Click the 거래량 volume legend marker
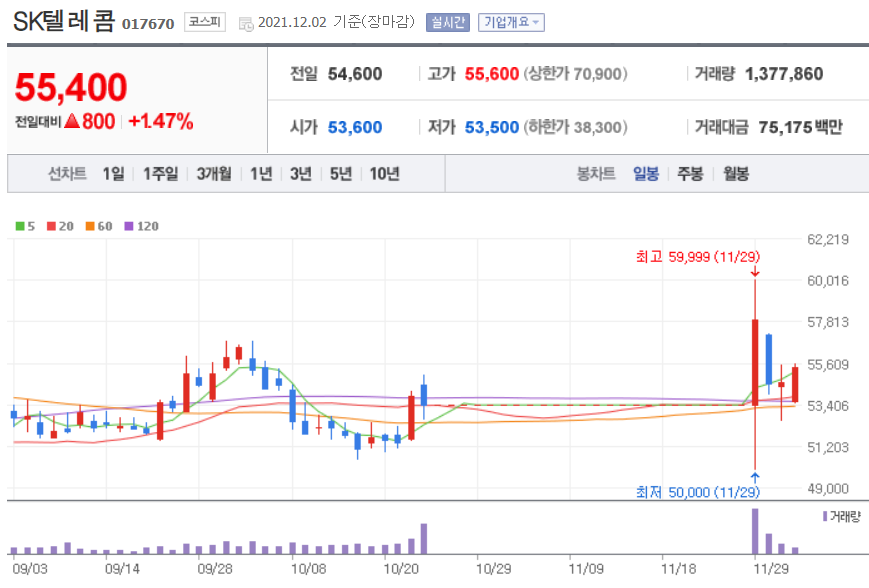This screenshot has width=869, height=588. (825, 517)
